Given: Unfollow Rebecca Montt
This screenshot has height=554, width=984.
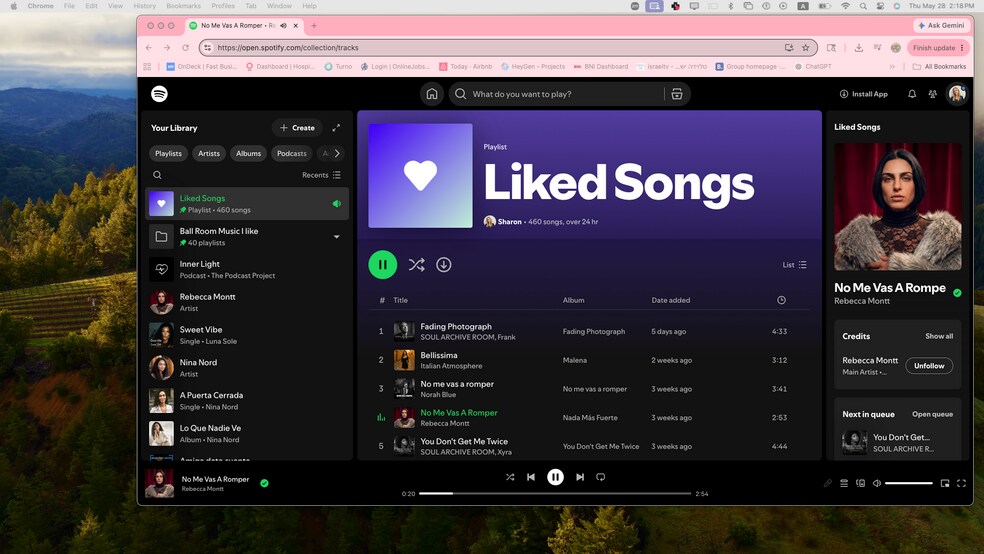Looking at the screenshot, I should 929,366.
